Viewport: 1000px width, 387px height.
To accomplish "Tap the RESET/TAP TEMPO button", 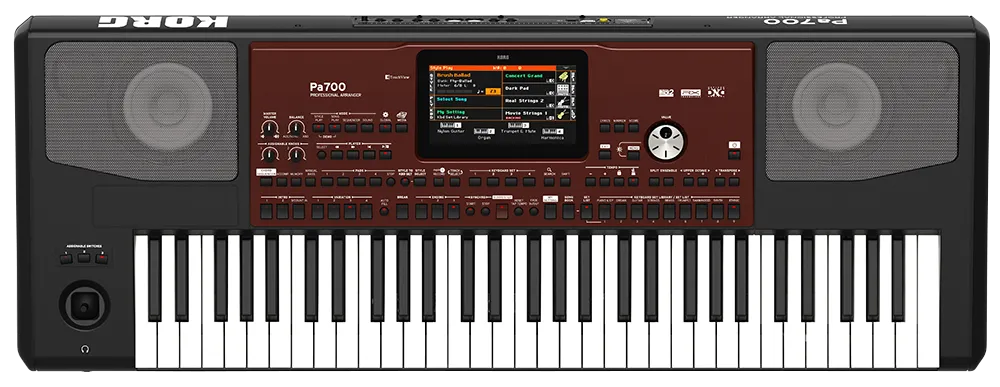I will point(518,211).
